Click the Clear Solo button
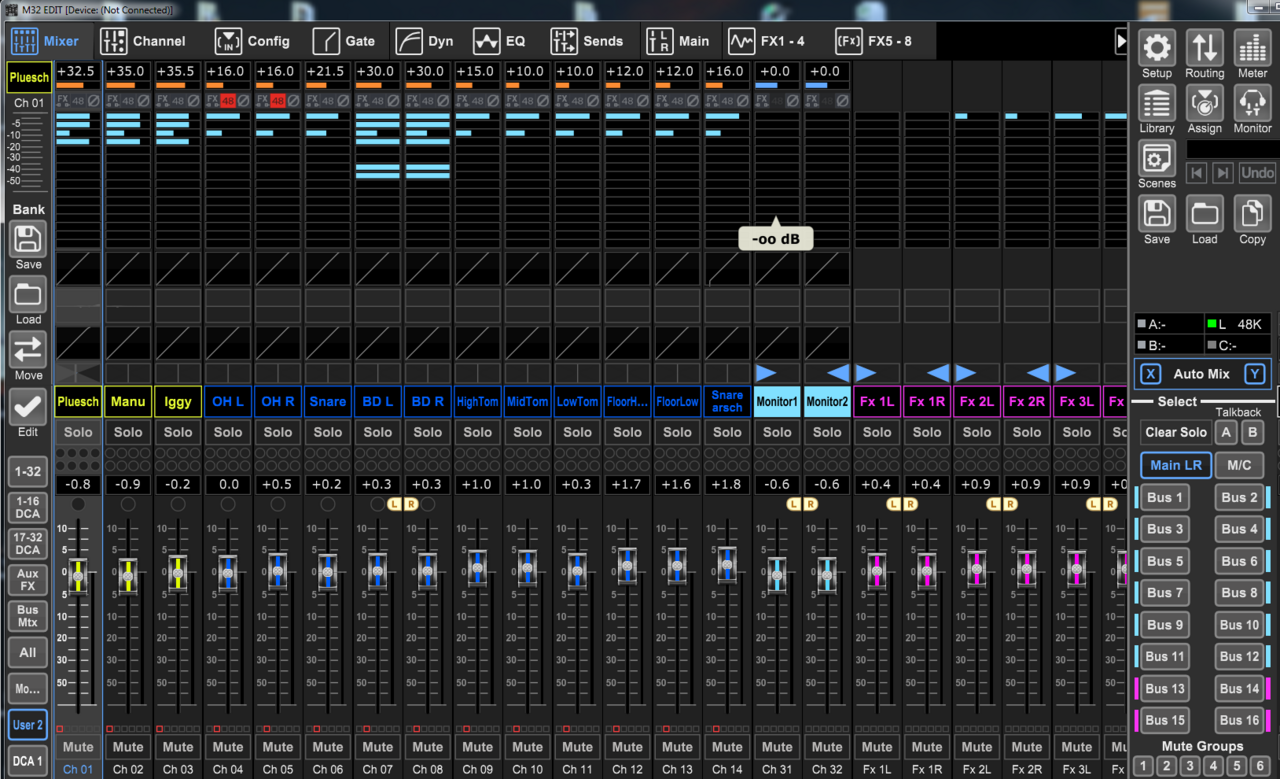 click(1176, 432)
